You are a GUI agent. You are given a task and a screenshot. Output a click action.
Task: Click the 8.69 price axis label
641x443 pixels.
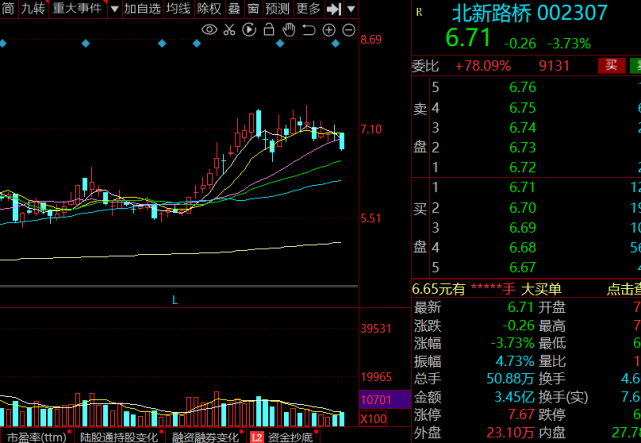[x=371, y=40]
